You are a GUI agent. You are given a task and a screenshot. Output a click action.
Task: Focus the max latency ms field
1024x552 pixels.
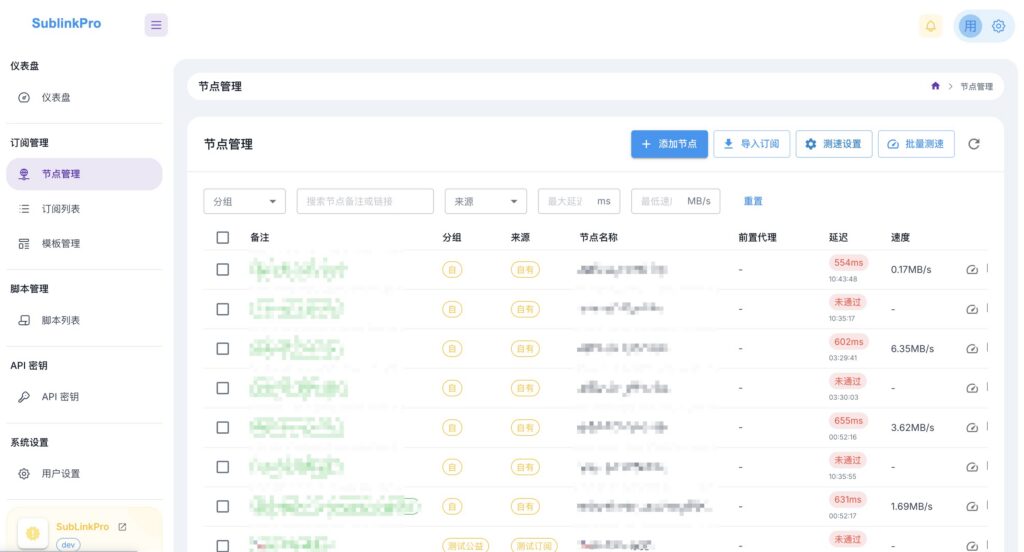(x=579, y=201)
